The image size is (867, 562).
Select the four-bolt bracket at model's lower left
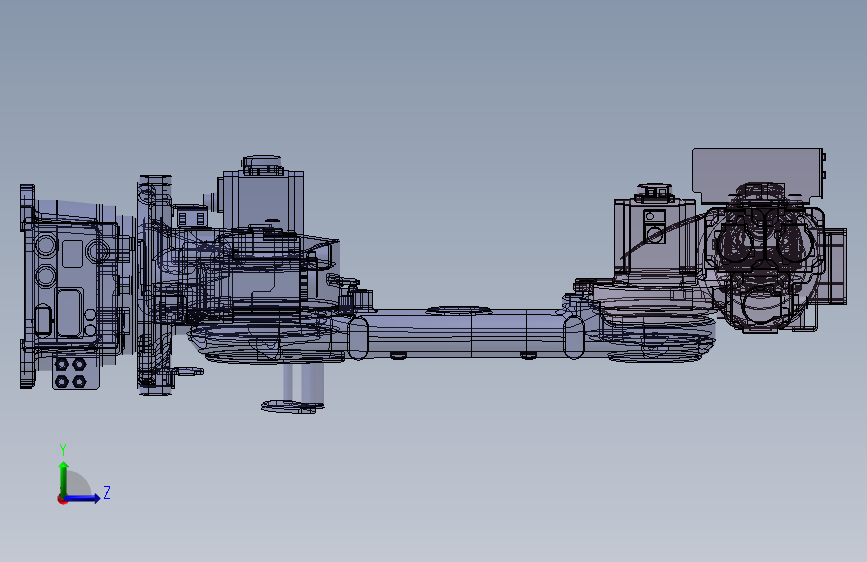point(76,373)
